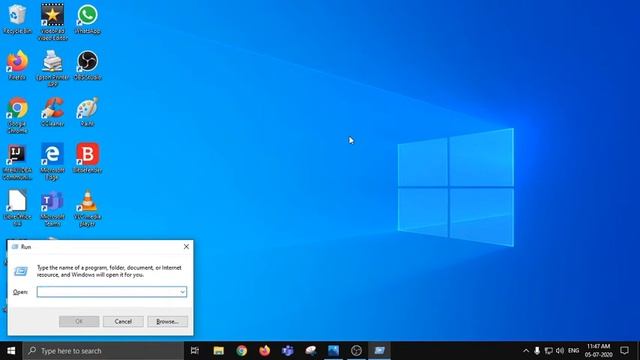The height and width of the screenshot is (360, 640).
Task: Open the Recycle Bin desktop icon
Action: [17, 19]
